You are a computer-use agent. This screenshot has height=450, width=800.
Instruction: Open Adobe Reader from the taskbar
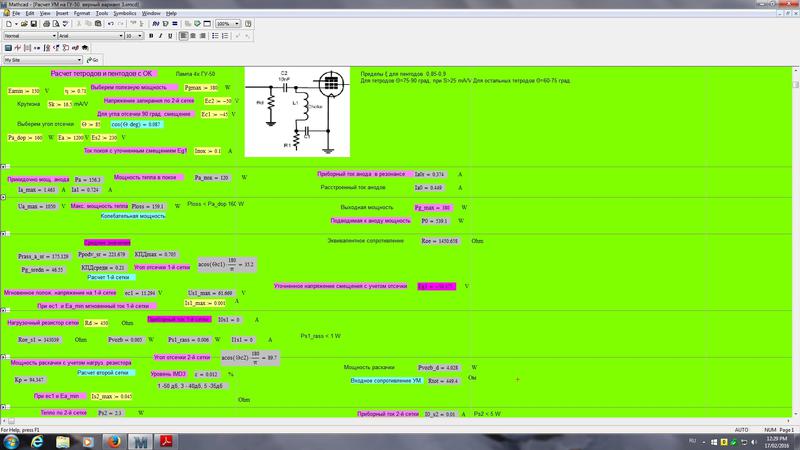[x=166, y=442]
